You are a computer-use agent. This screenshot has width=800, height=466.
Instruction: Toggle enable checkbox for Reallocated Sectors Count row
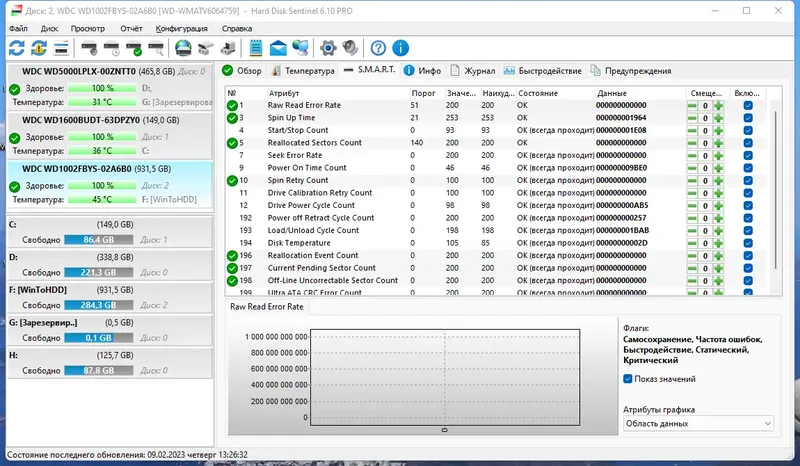click(x=748, y=143)
